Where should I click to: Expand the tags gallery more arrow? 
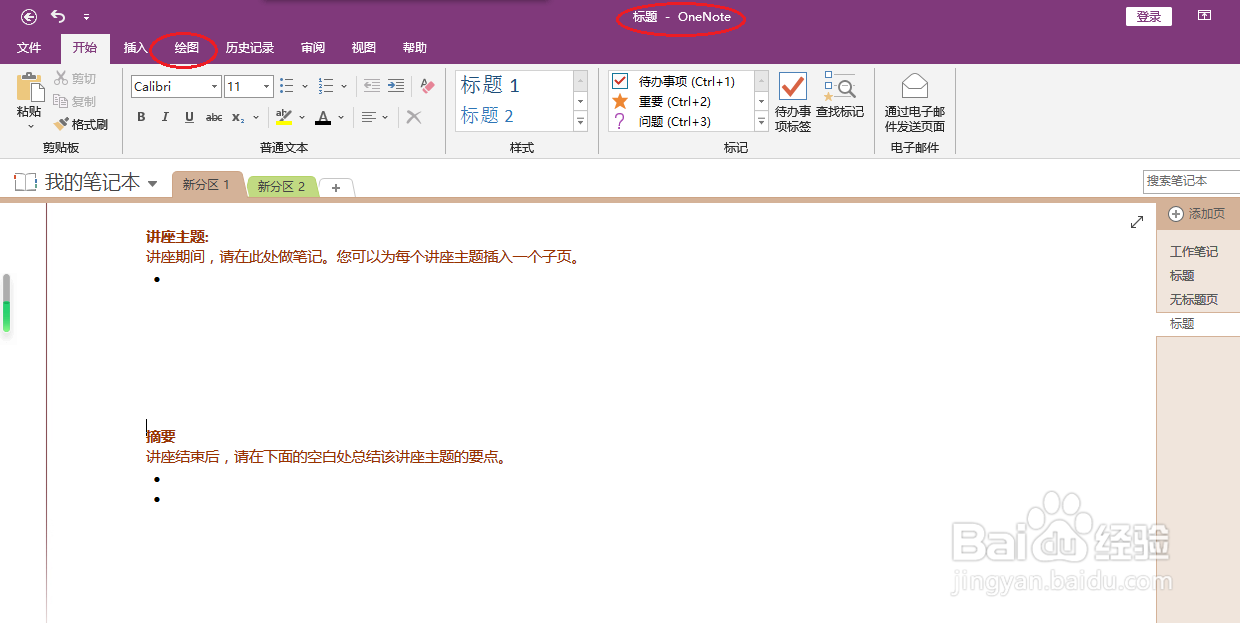click(761, 121)
